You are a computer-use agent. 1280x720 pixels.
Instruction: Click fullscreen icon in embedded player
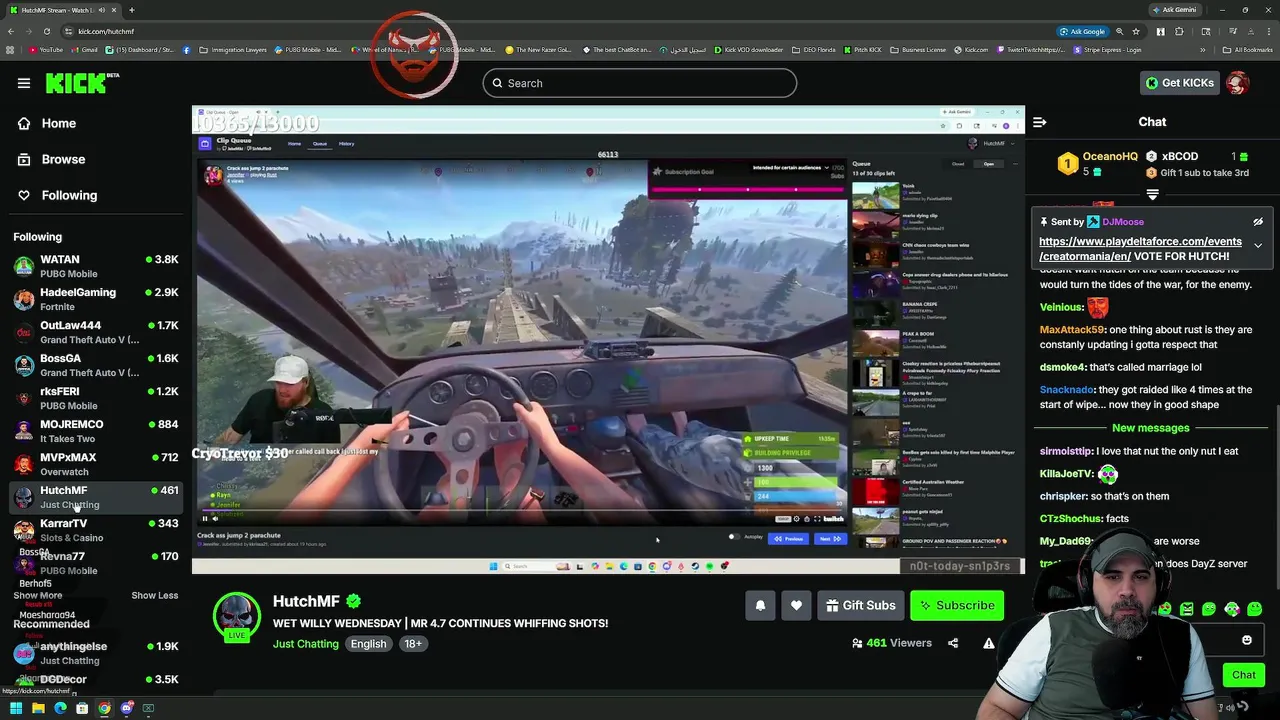pyautogui.click(x=817, y=518)
